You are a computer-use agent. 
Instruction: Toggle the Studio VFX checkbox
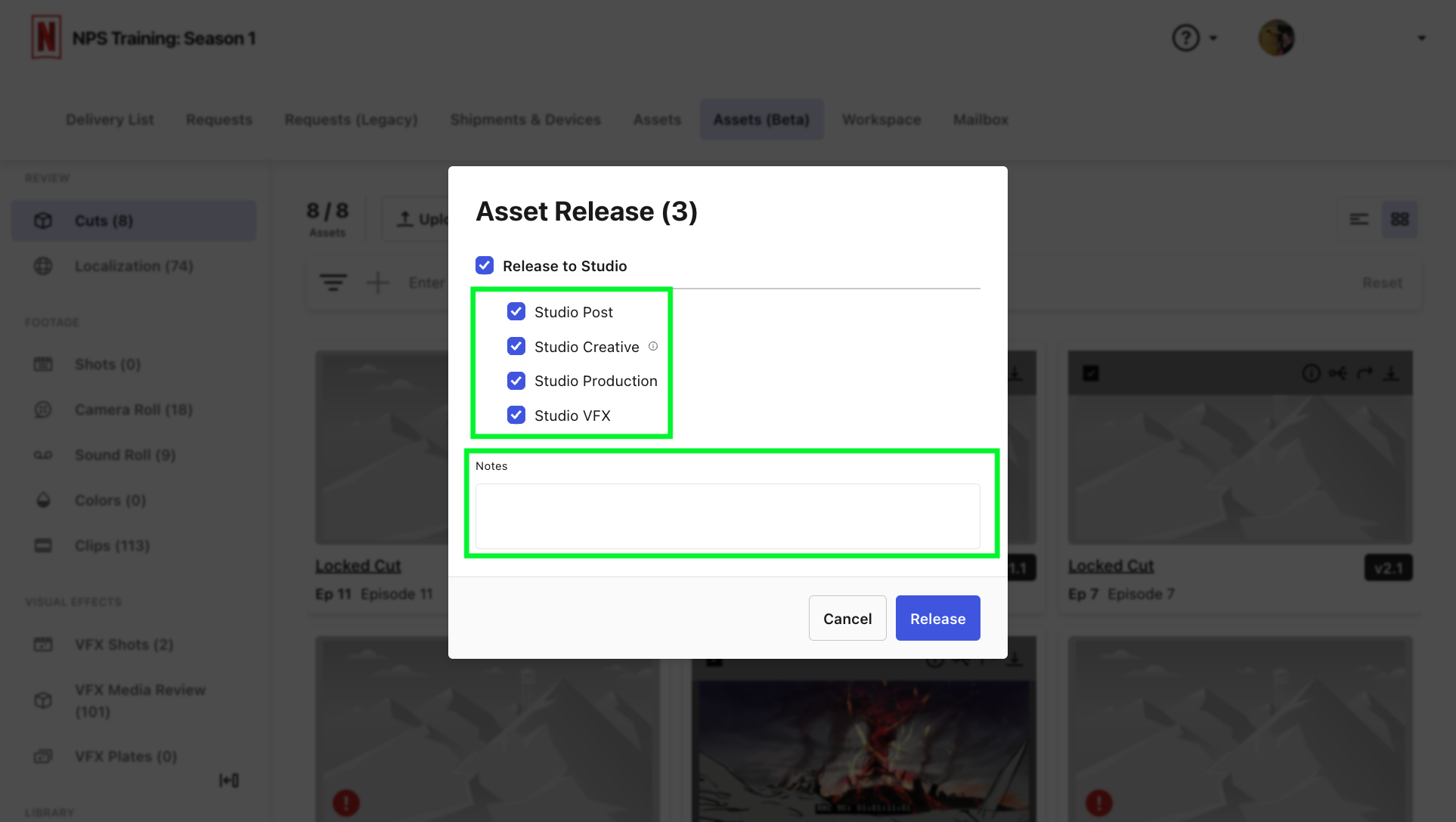click(x=516, y=415)
